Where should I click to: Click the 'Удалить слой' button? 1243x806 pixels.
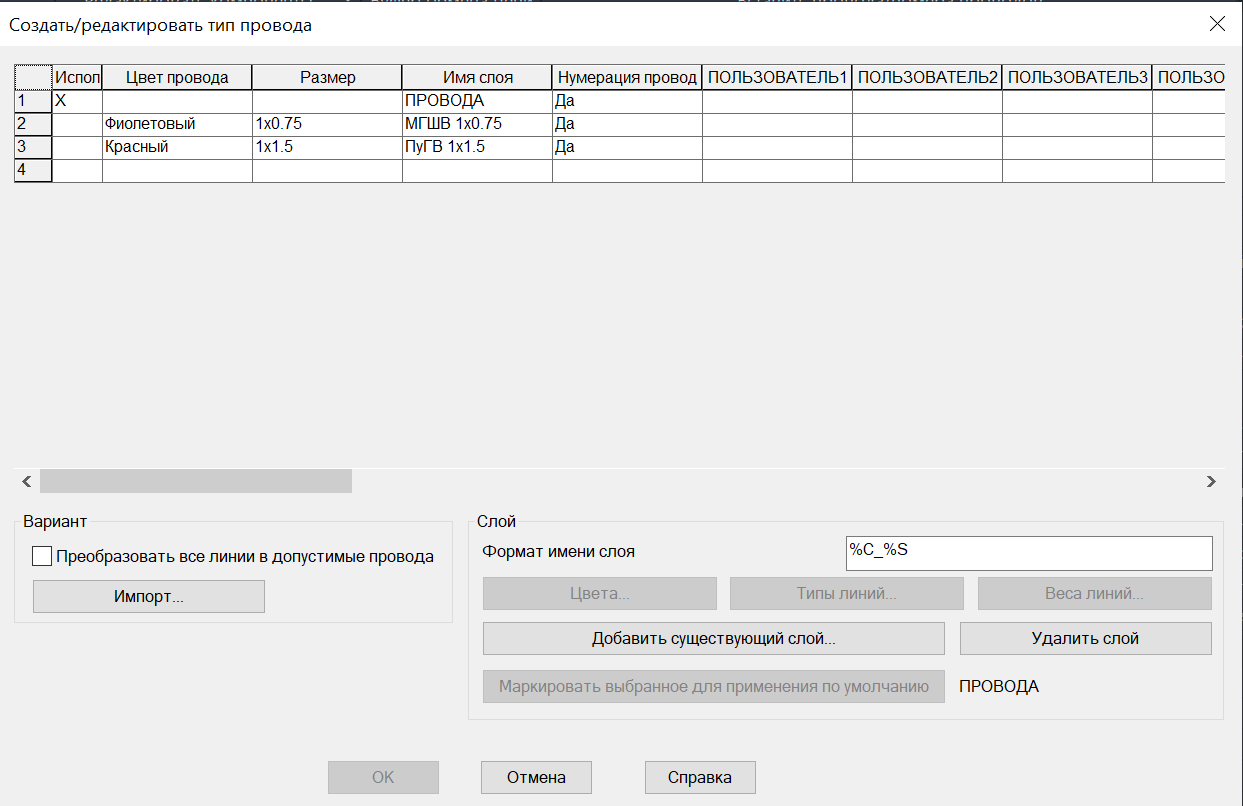pyautogui.click(x=1086, y=638)
